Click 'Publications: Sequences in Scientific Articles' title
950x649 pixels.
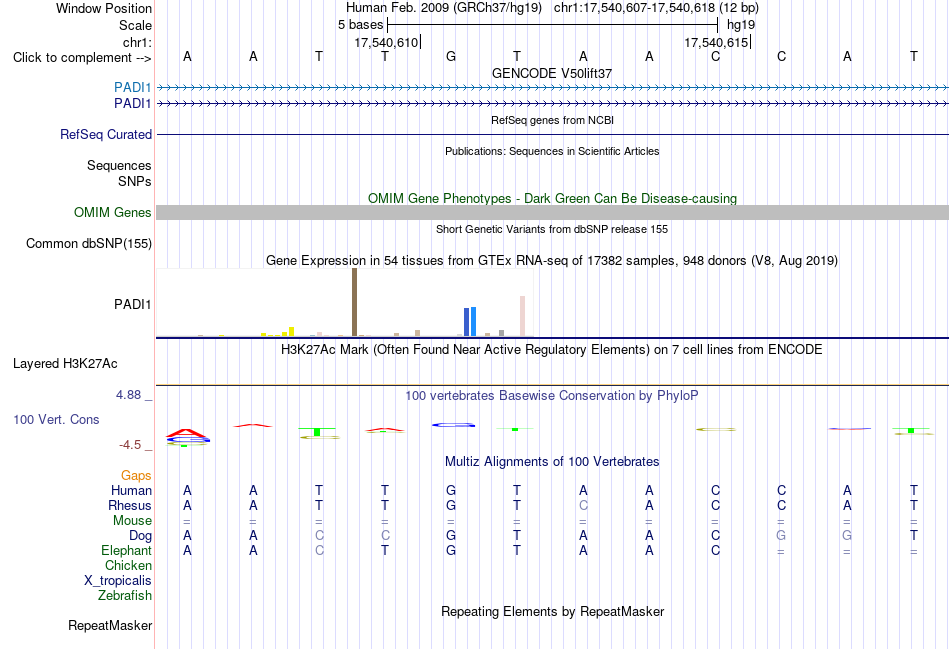[x=552, y=151]
